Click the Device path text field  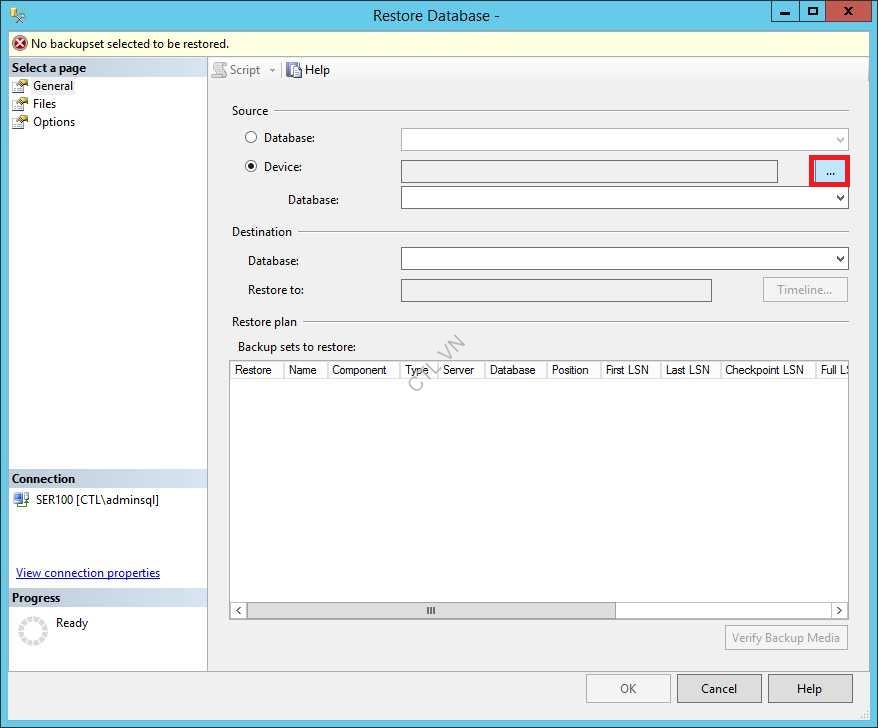589,171
